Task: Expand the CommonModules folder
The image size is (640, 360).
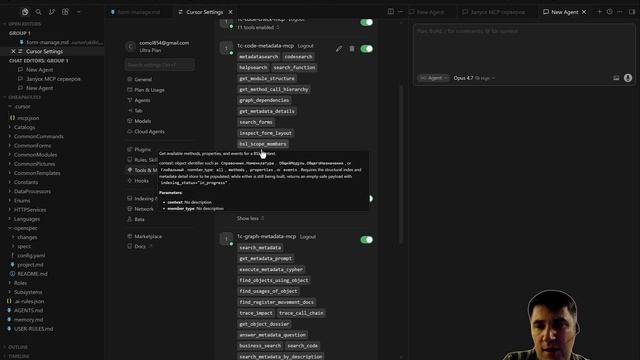Action: [36, 155]
